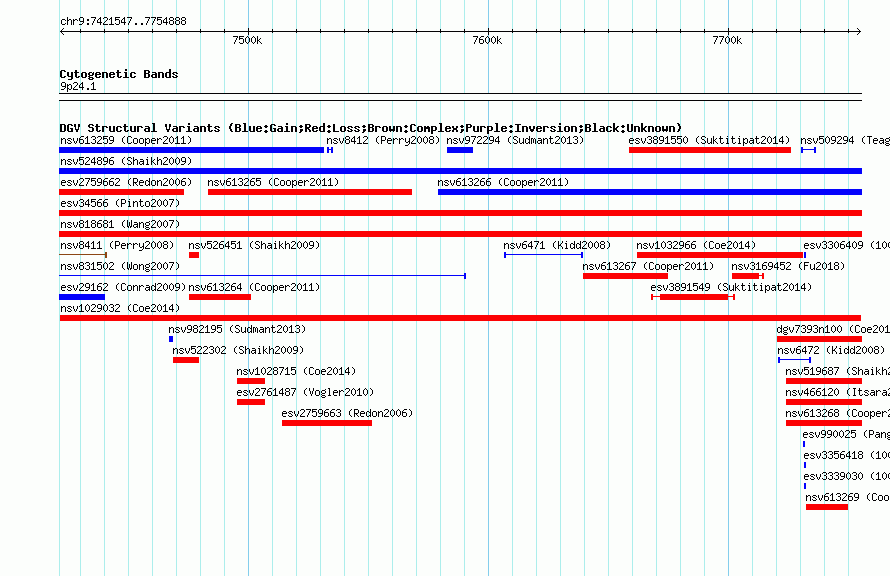The height and width of the screenshot is (576, 890).
Task: Select the blue bar under esv29162
Action: (82, 297)
